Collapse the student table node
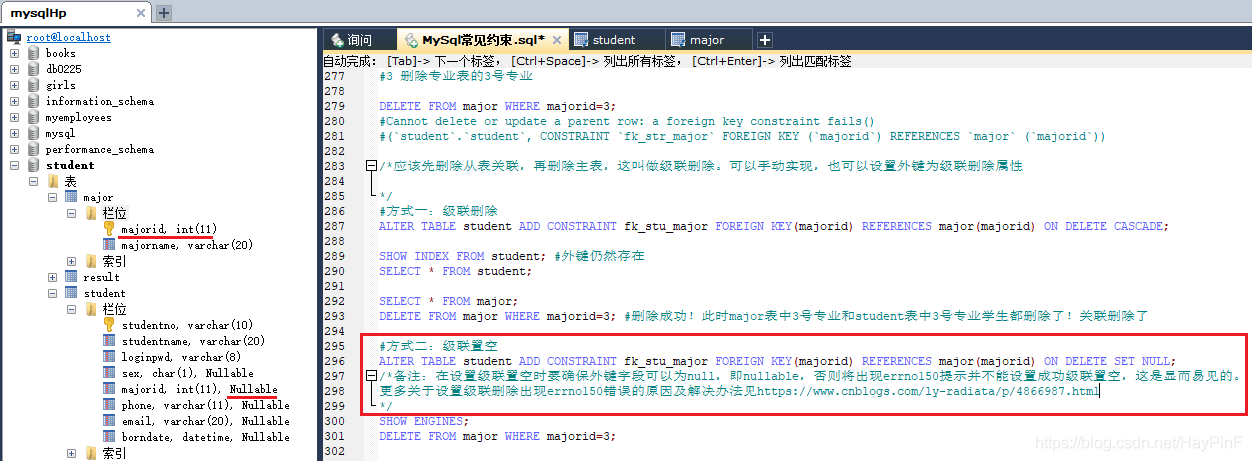This screenshot has height=461, width=1252. [x=53, y=293]
